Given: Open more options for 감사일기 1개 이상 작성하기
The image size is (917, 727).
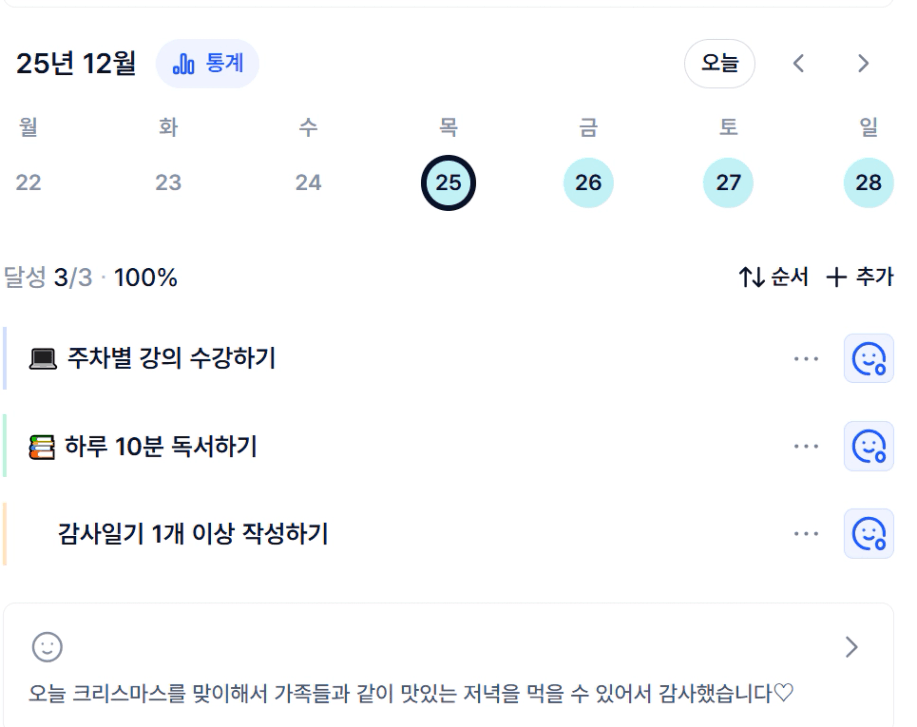Looking at the screenshot, I should (806, 534).
